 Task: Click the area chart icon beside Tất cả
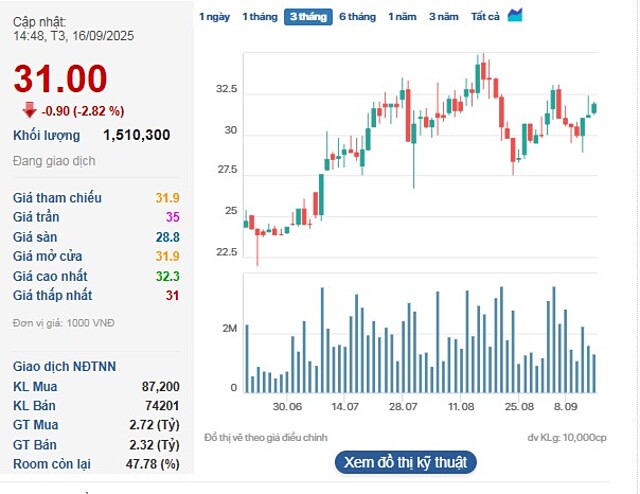(x=515, y=15)
